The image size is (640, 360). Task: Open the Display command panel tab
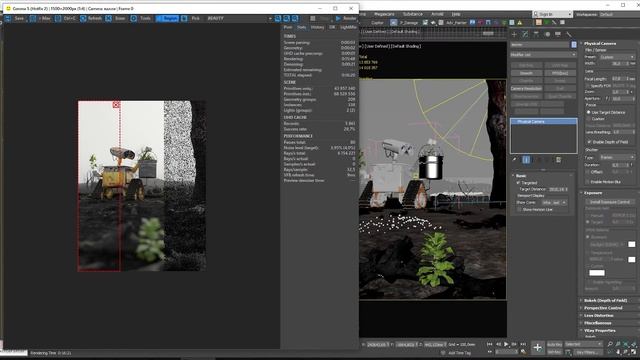pos(558,34)
